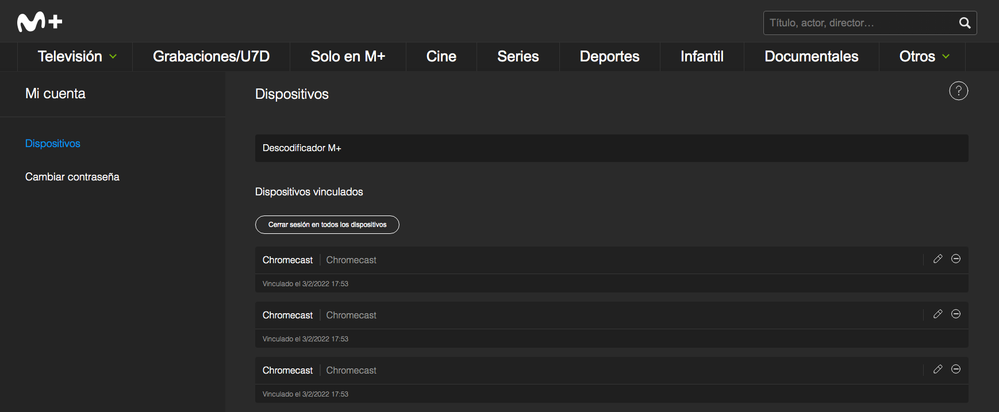This screenshot has height=412, width=999.
Task: Edit the third Chromecast device name
Action: coord(937,369)
